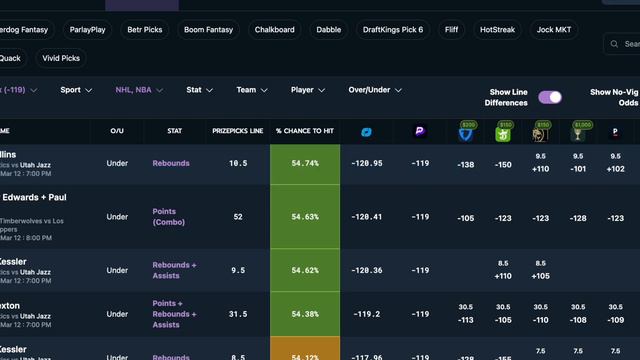The width and height of the screenshot is (640, 360).
Task: Switch to the Boom Fantasy tab
Action: (x=208, y=30)
